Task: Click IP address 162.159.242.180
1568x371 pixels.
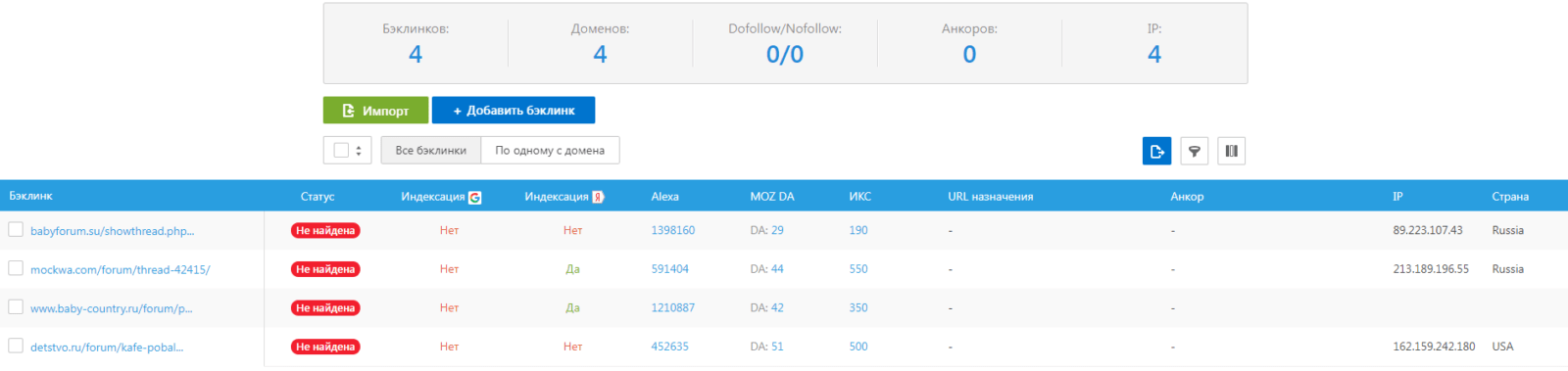Action: tap(1434, 347)
